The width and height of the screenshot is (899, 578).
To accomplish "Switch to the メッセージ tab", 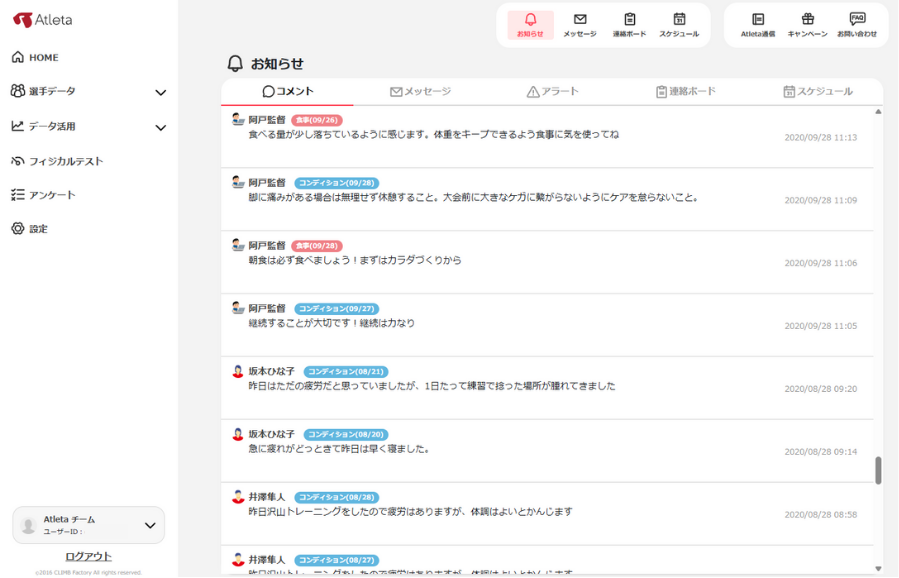I will pos(420,91).
